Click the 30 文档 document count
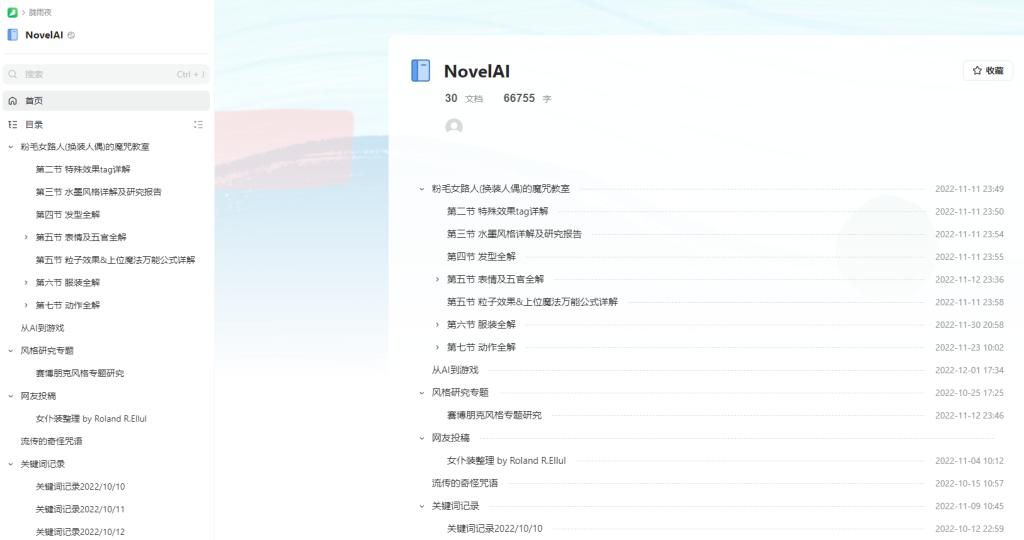 (x=464, y=99)
